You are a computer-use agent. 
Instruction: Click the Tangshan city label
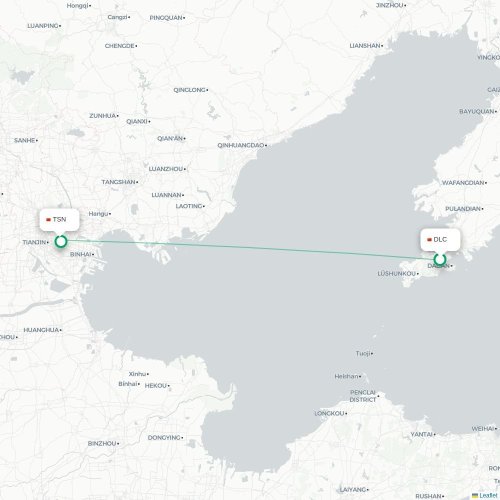[x=119, y=182]
